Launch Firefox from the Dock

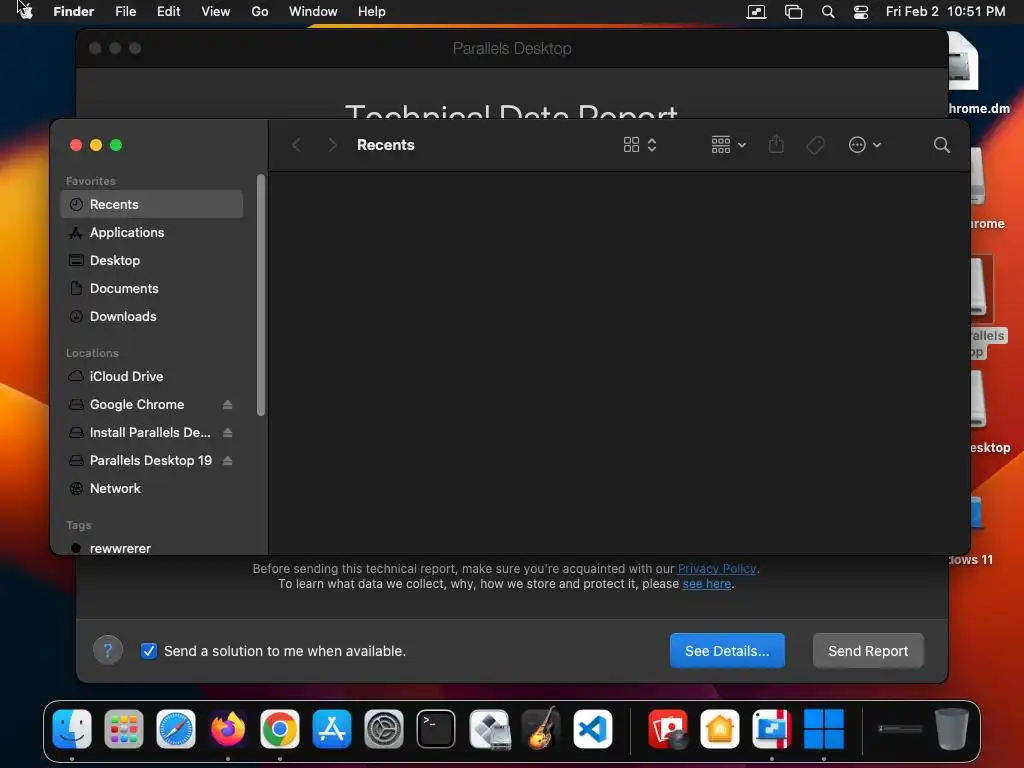[x=228, y=729]
